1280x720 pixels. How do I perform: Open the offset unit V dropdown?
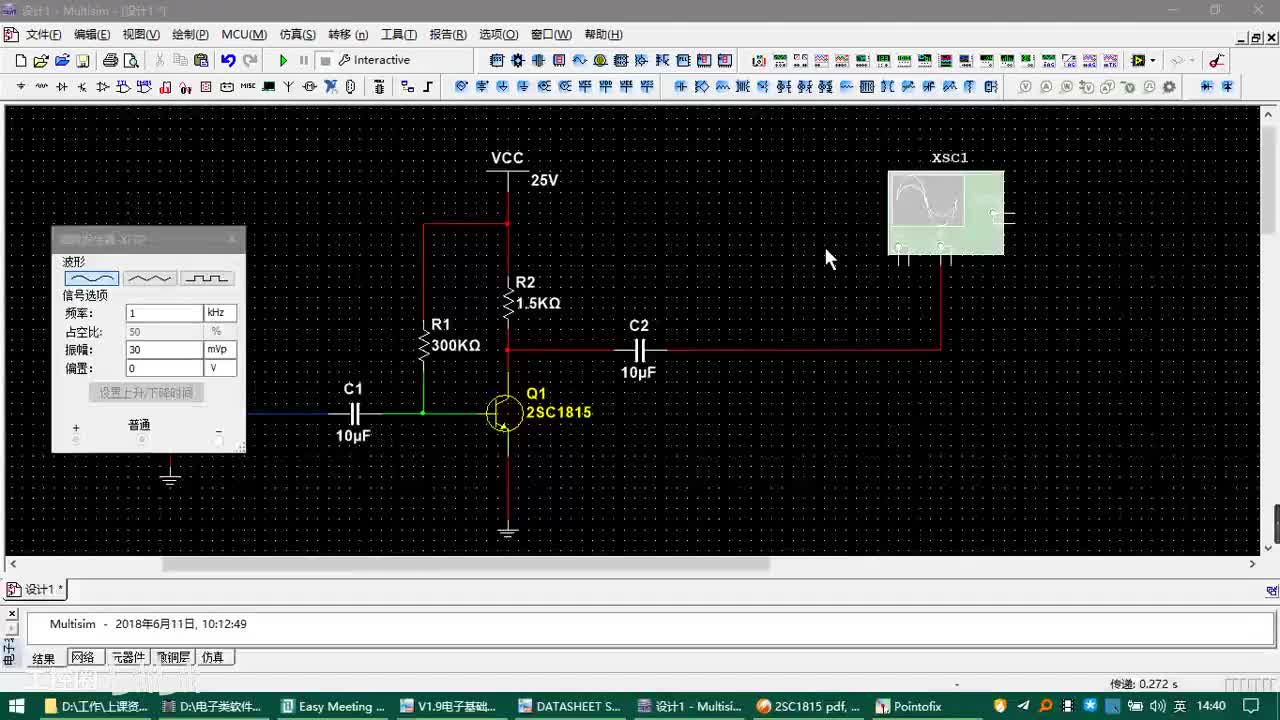click(220, 368)
